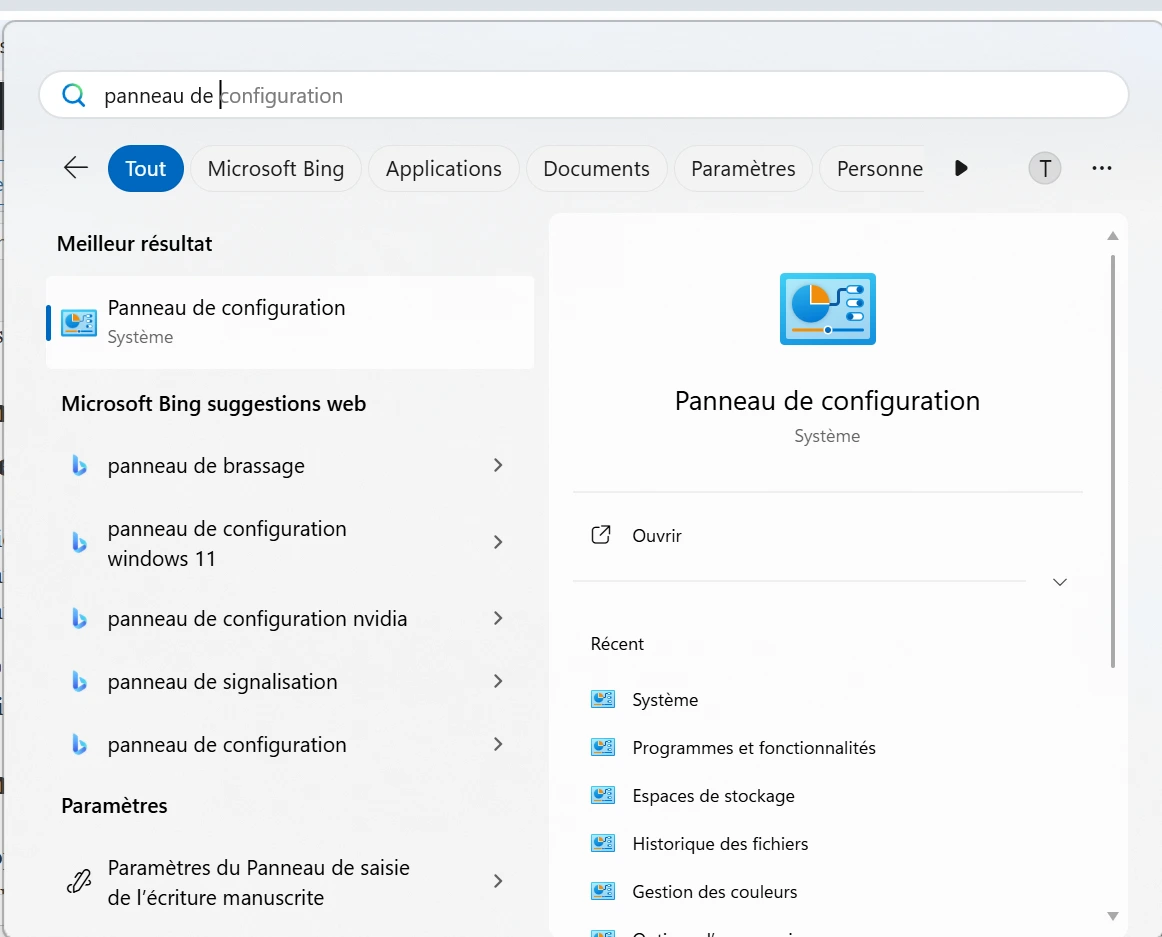The height and width of the screenshot is (937, 1162).
Task: Click the handwriting panel settings icon
Action: tap(78, 882)
